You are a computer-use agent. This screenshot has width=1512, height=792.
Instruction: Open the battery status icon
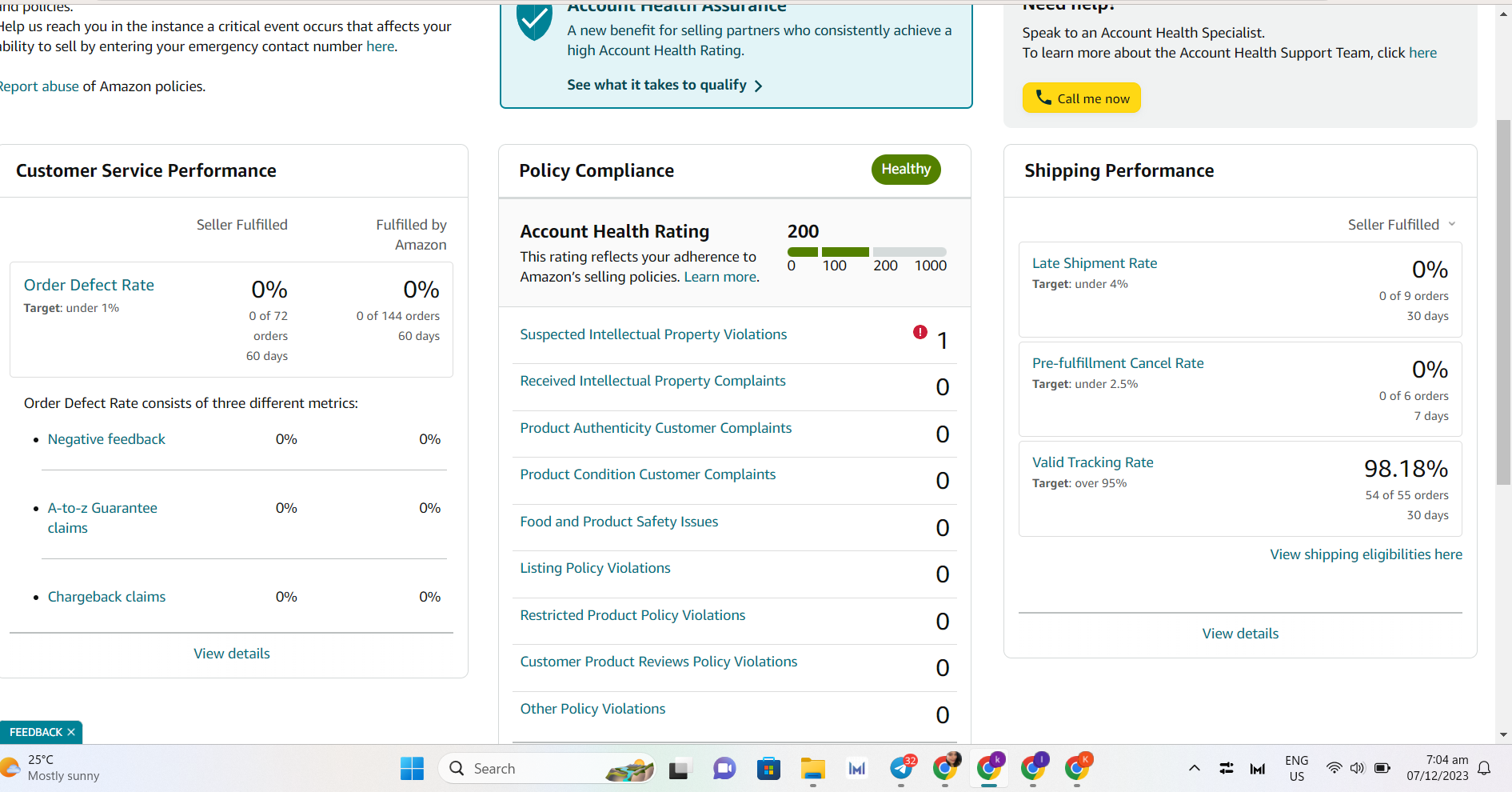1382,768
